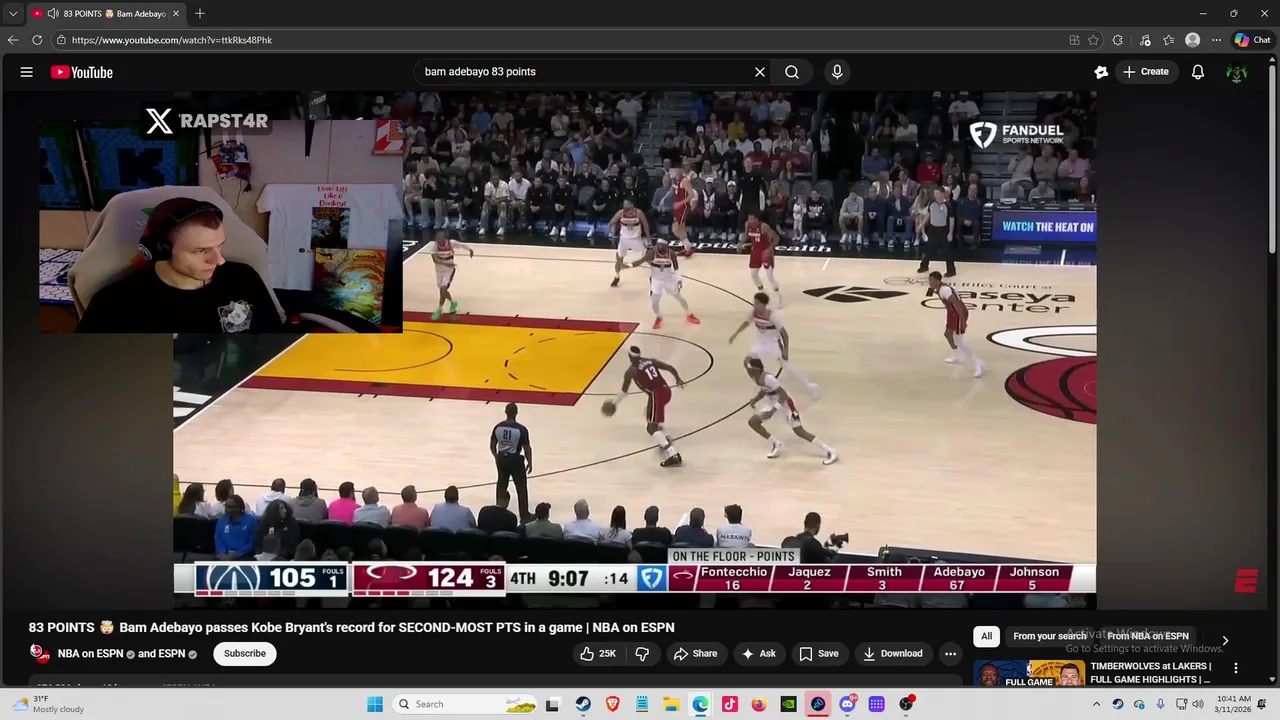Select the All filter chip
Viewport: 1280px width, 720px height.
[986, 636]
